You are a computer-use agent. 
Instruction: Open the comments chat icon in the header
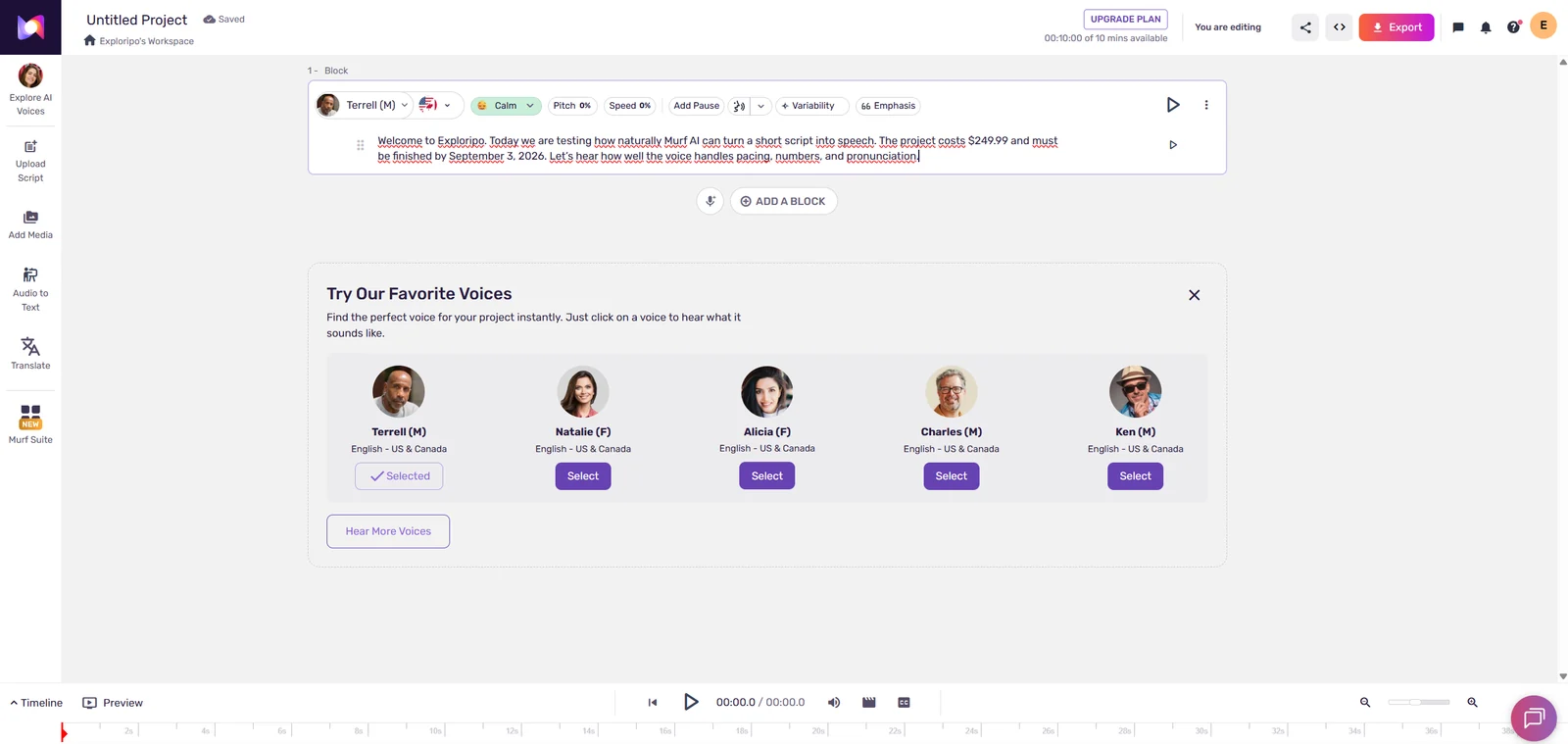tap(1458, 27)
